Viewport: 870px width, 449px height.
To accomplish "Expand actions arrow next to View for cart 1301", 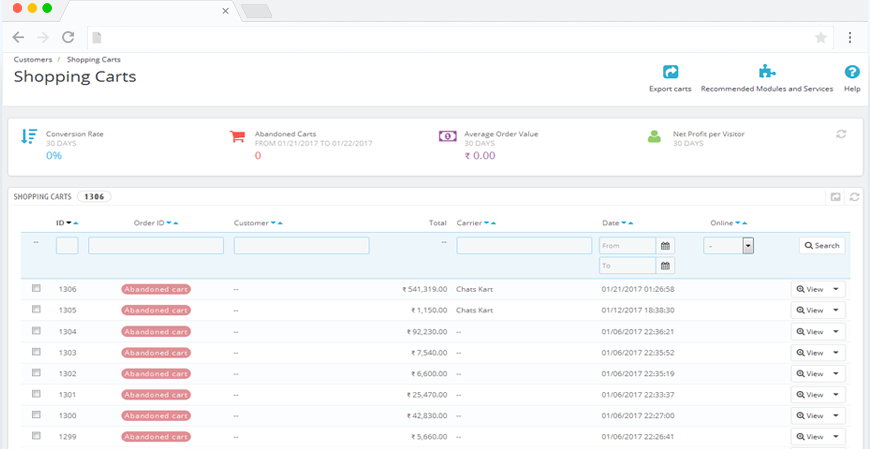I will 836,395.
